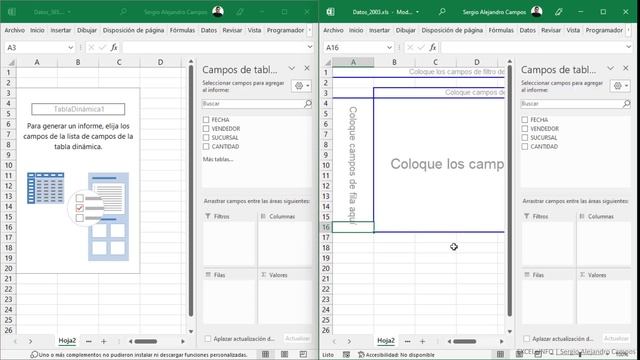
Task: Switch to Normal view in Datos_365 status bar
Action: 265,354
